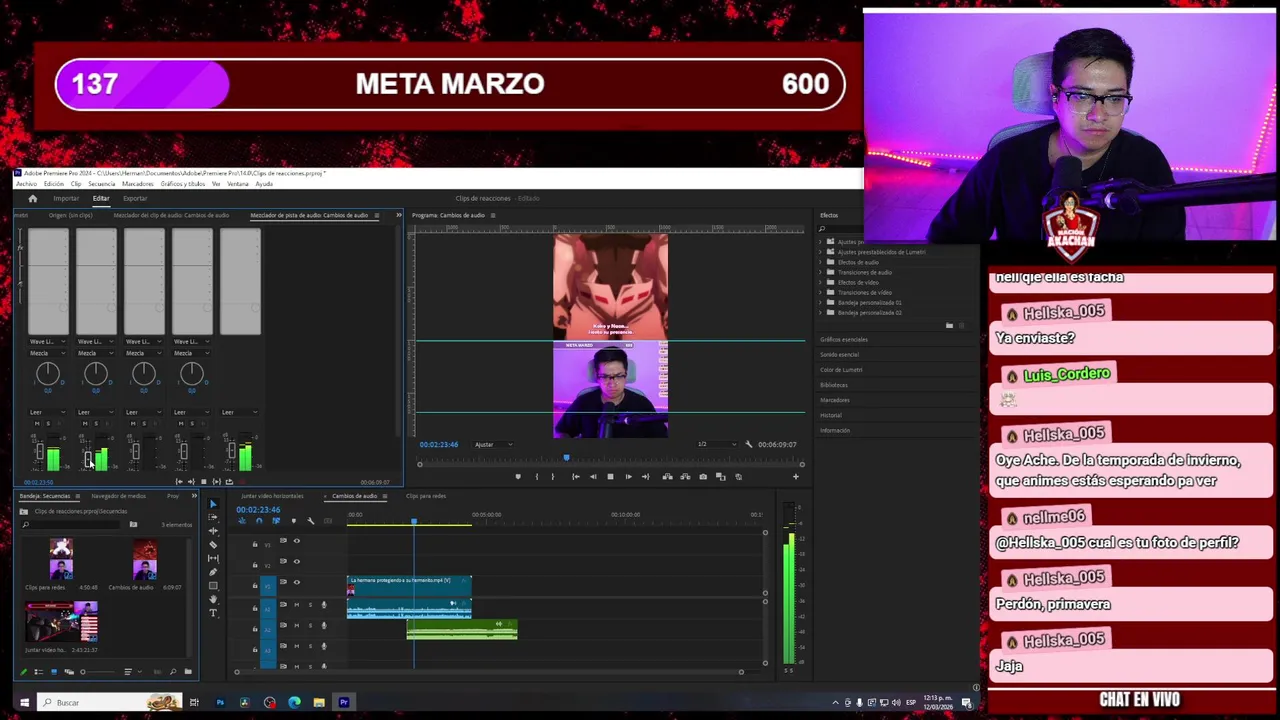Click new custom bin icon in Effects panel
The image size is (1280, 720).
(x=949, y=325)
